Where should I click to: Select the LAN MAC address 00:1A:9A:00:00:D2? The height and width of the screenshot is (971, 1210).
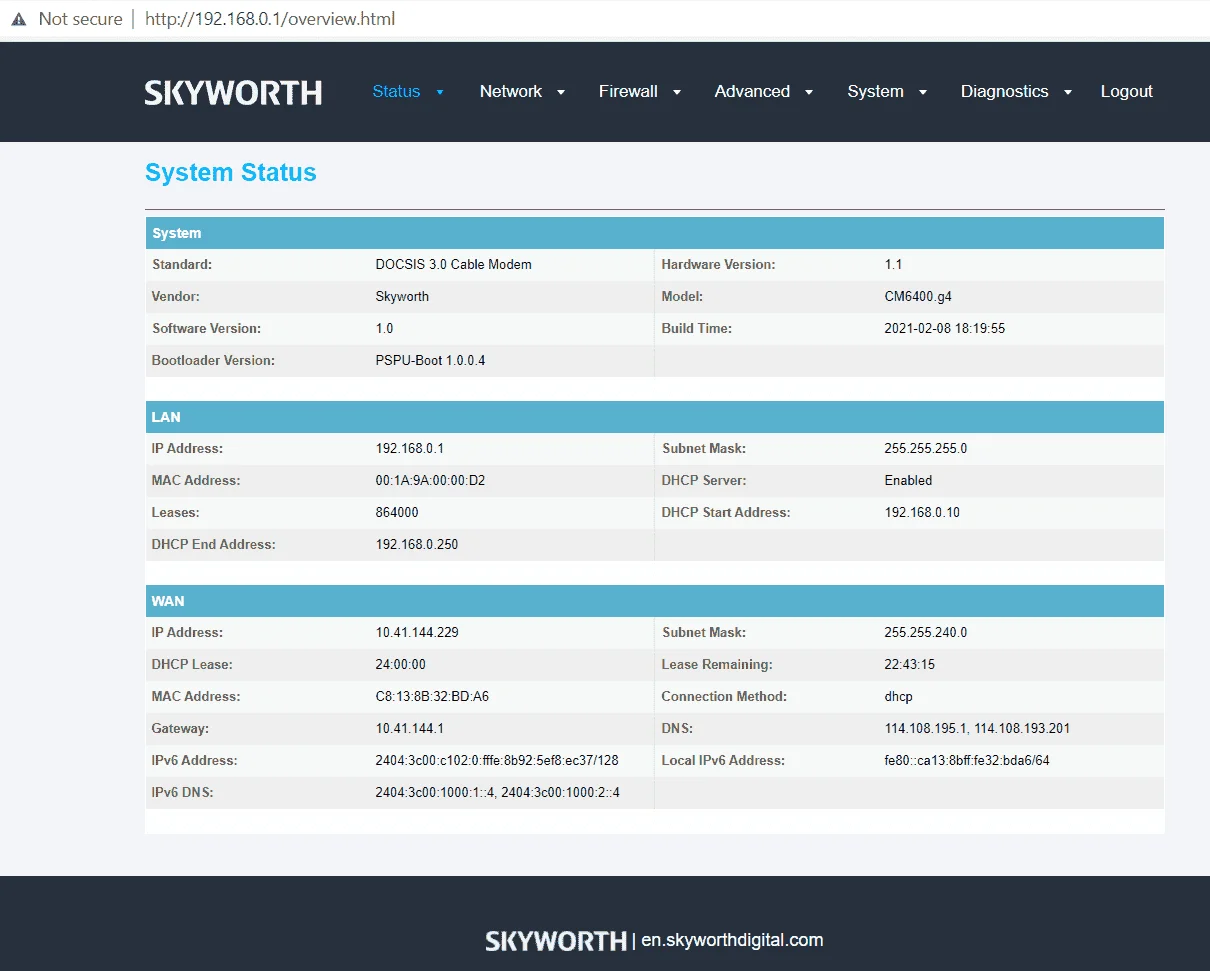(x=431, y=481)
